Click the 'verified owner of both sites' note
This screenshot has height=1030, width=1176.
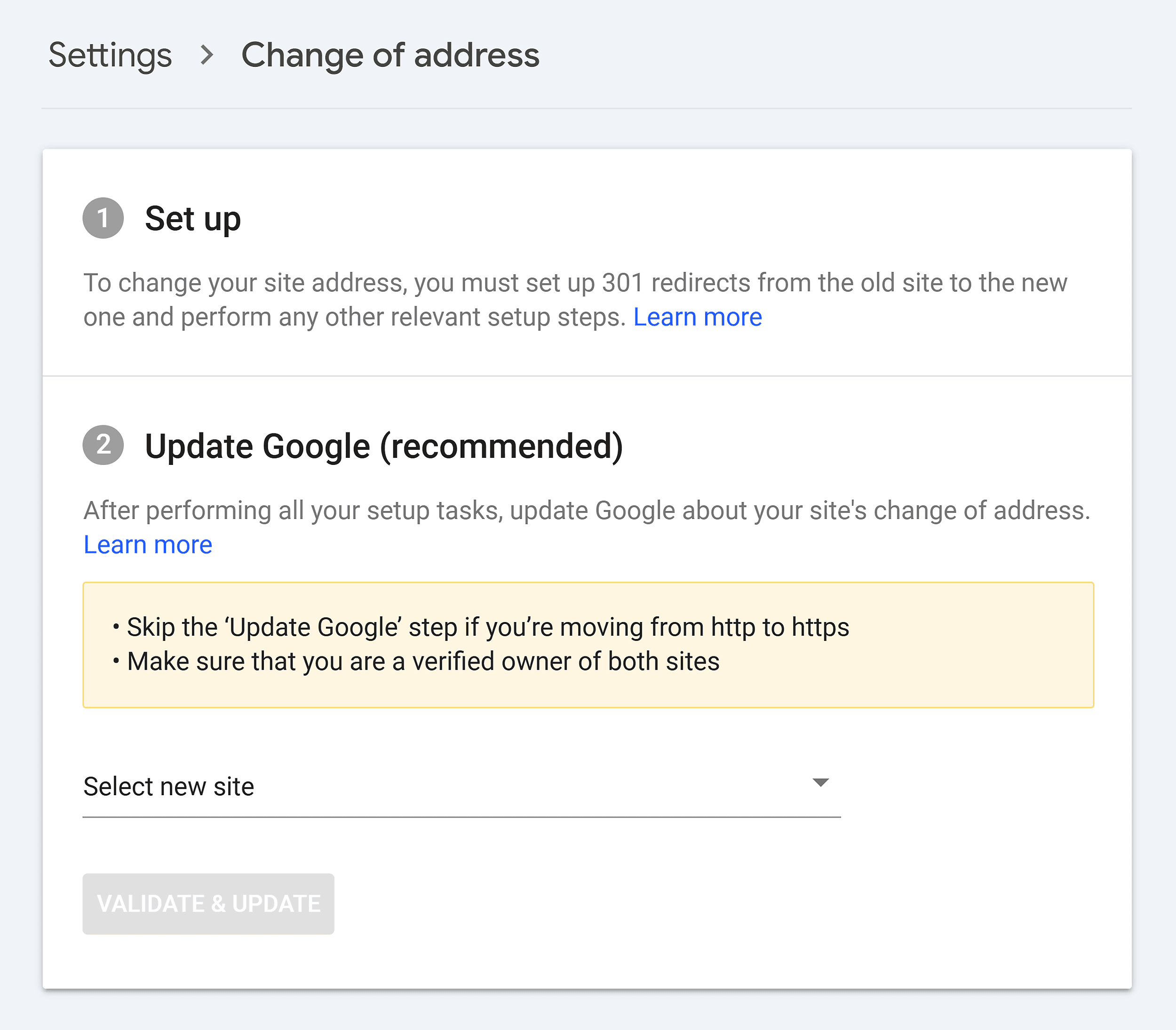tap(423, 662)
